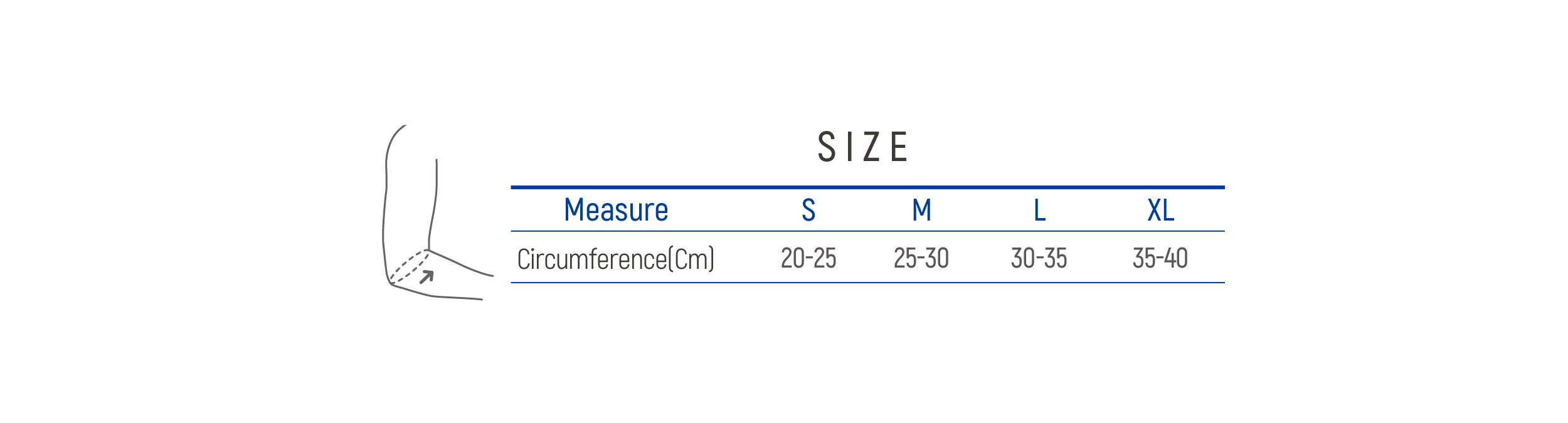The height and width of the screenshot is (423, 1568).
Task: Click the Circumference(Cm) row label
Action: (x=615, y=259)
